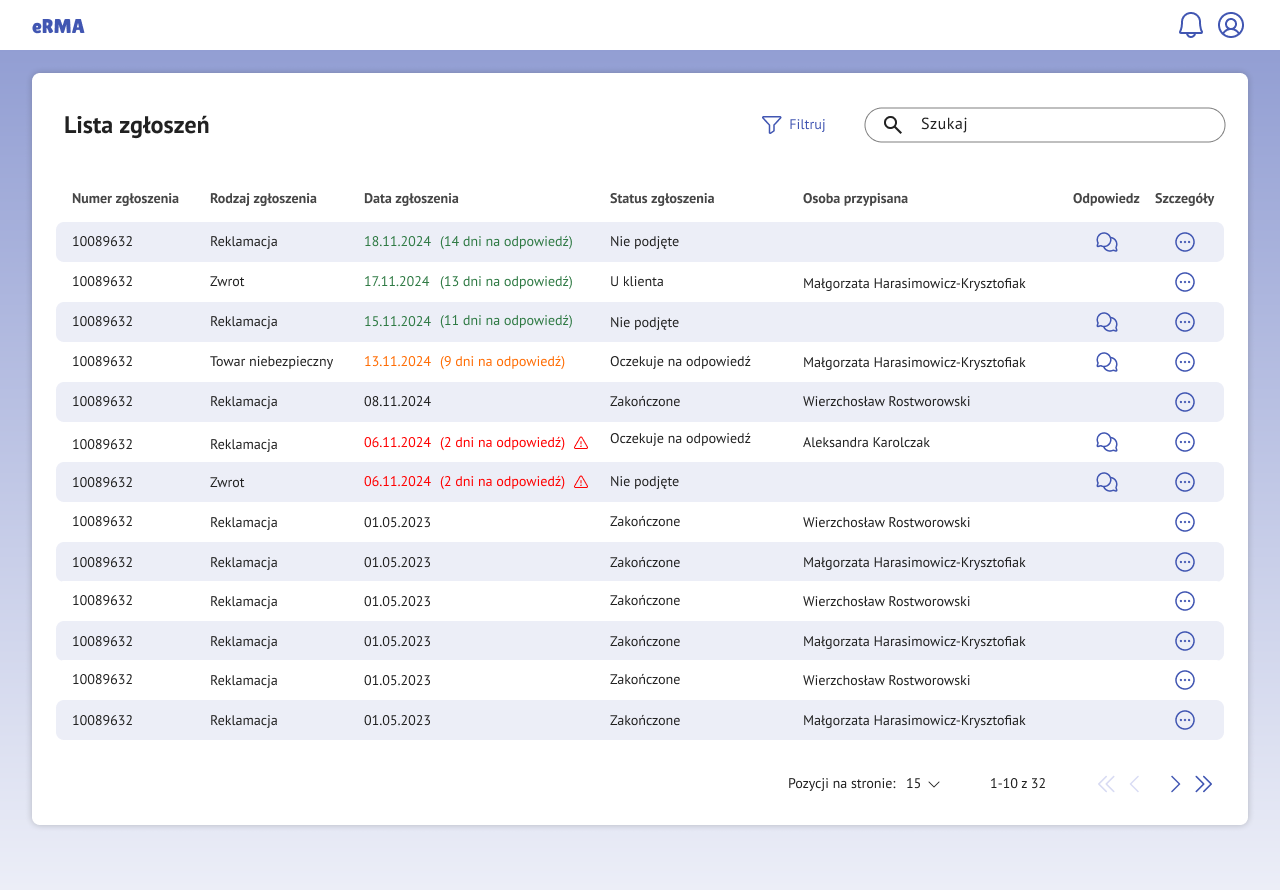Go to the next page of results

(x=1175, y=784)
